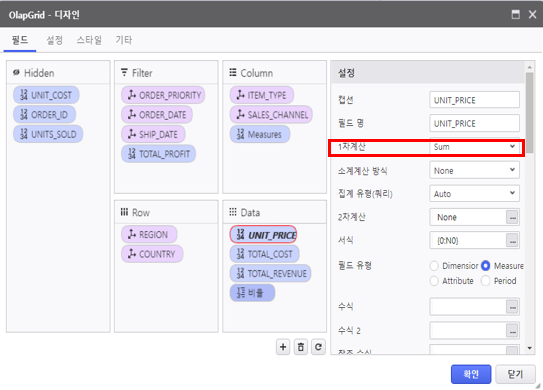Select the ORDER_ID field chip
This screenshot has height=390, width=543.
(x=44, y=115)
